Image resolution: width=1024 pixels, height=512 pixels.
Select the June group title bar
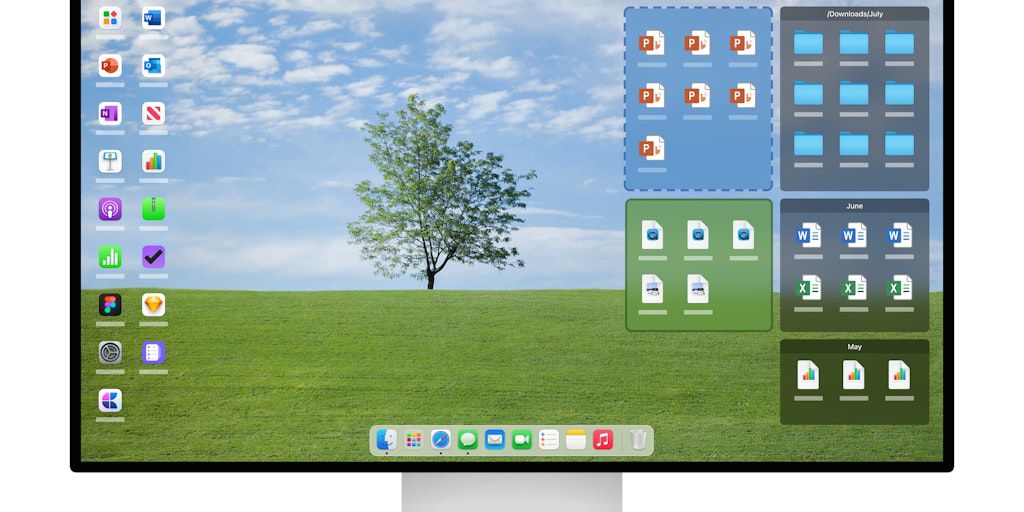[855, 206]
